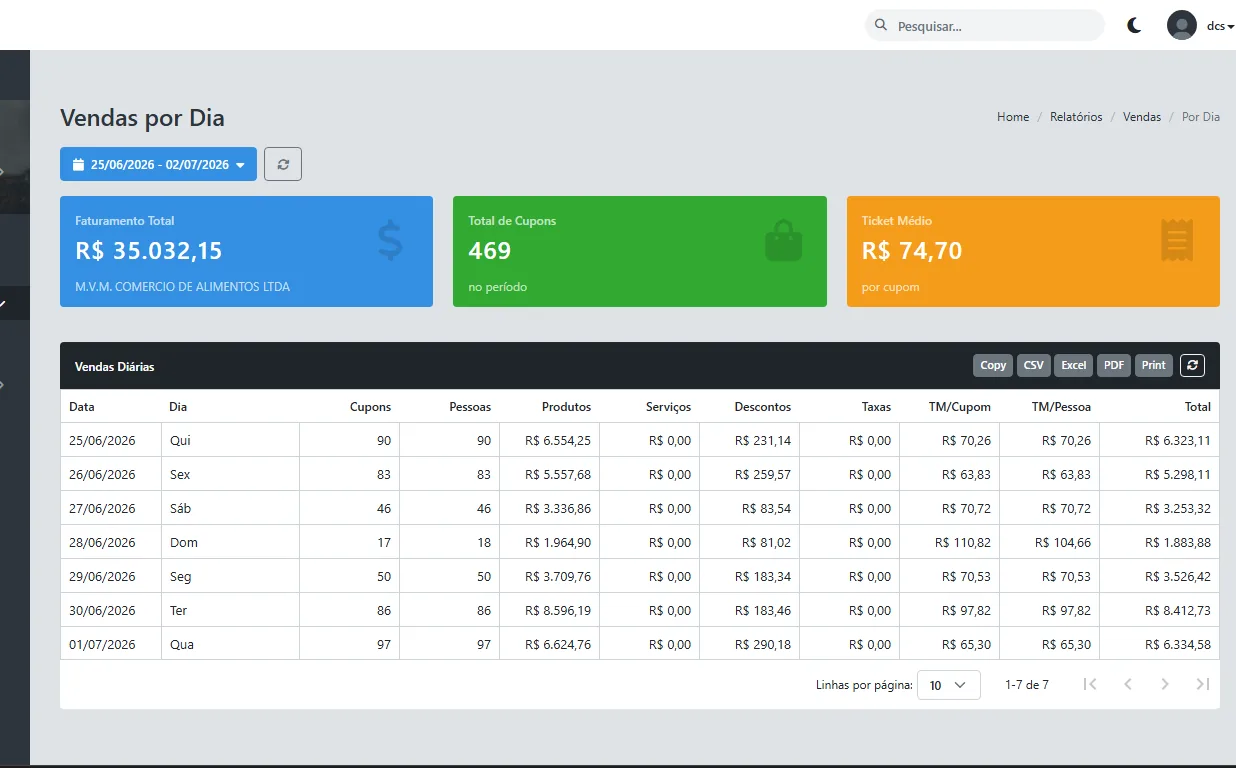Open Relatórios in the breadcrumb
The height and width of the screenshot is (768, 1236).
[1076, 117]
